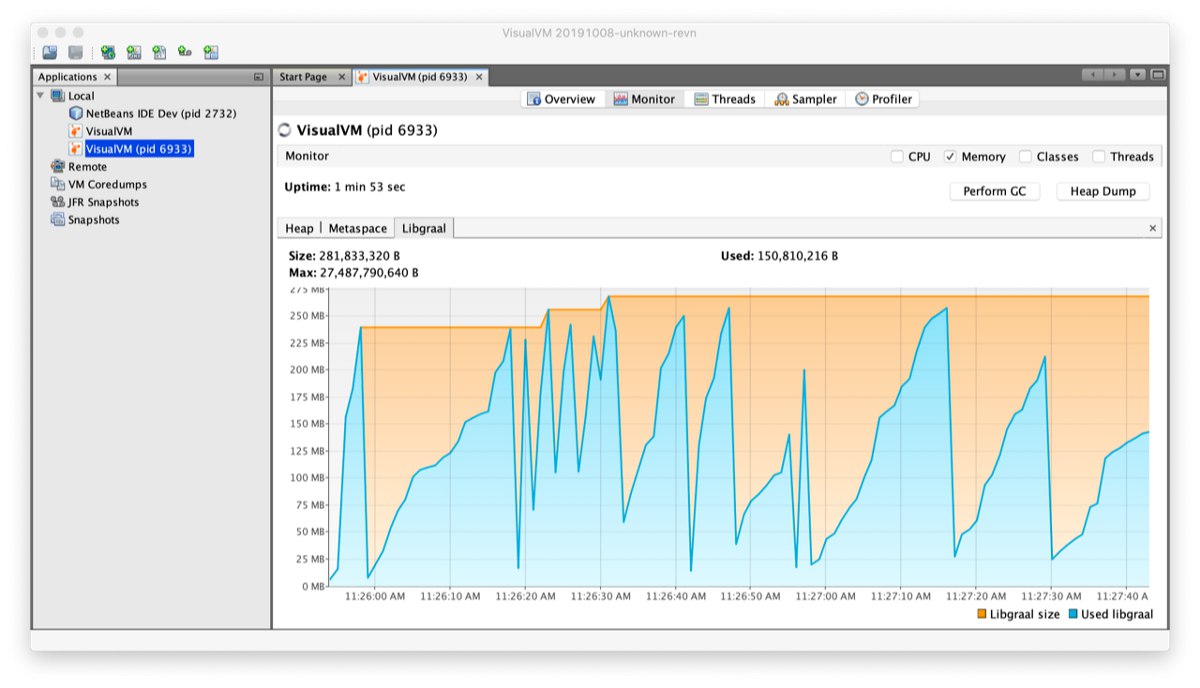The image size is (1200, 688).
Task: Open the document list dropdown arrow
Action: 1138,75
